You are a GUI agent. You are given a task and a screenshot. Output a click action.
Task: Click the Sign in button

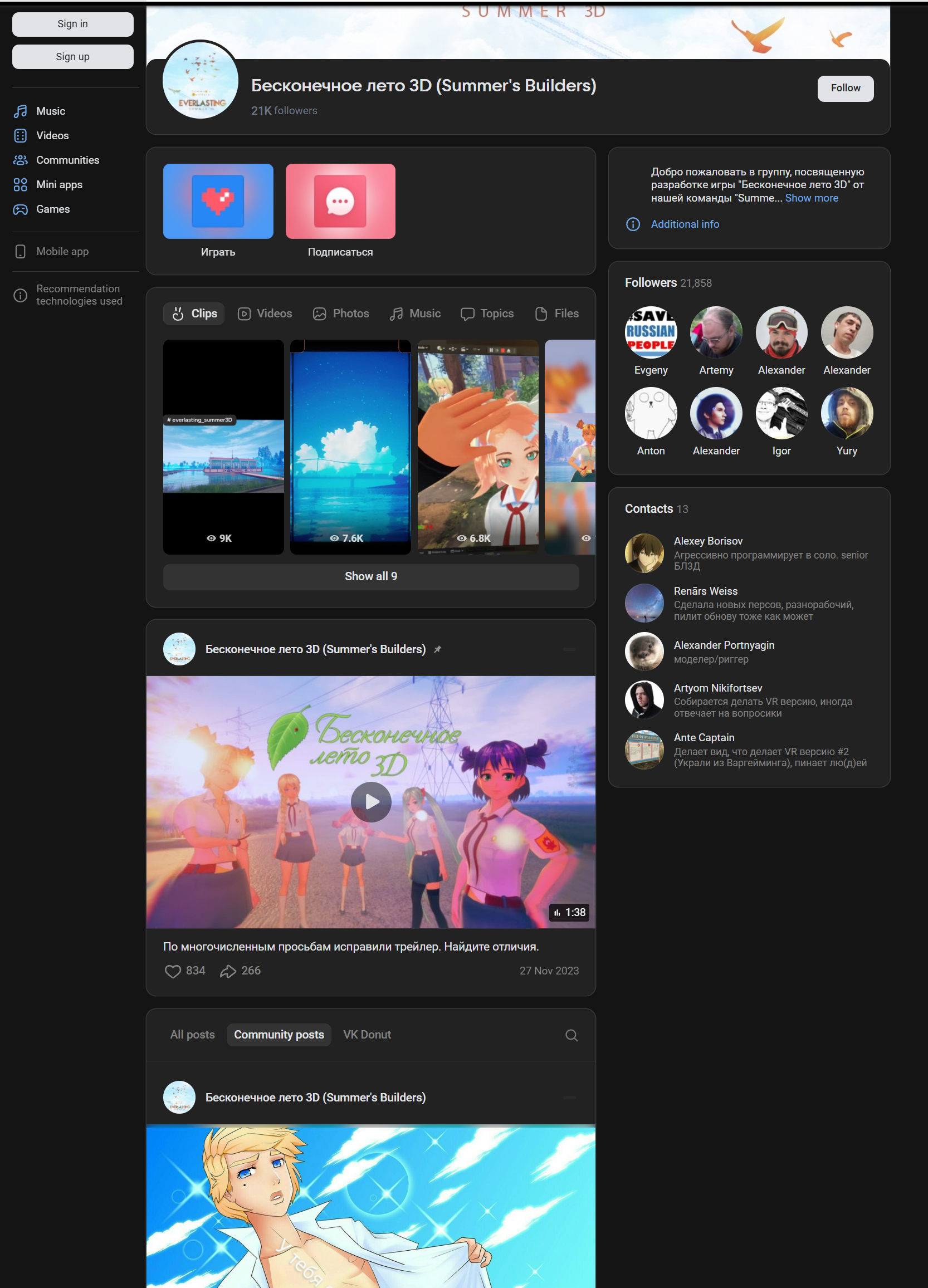73,25
